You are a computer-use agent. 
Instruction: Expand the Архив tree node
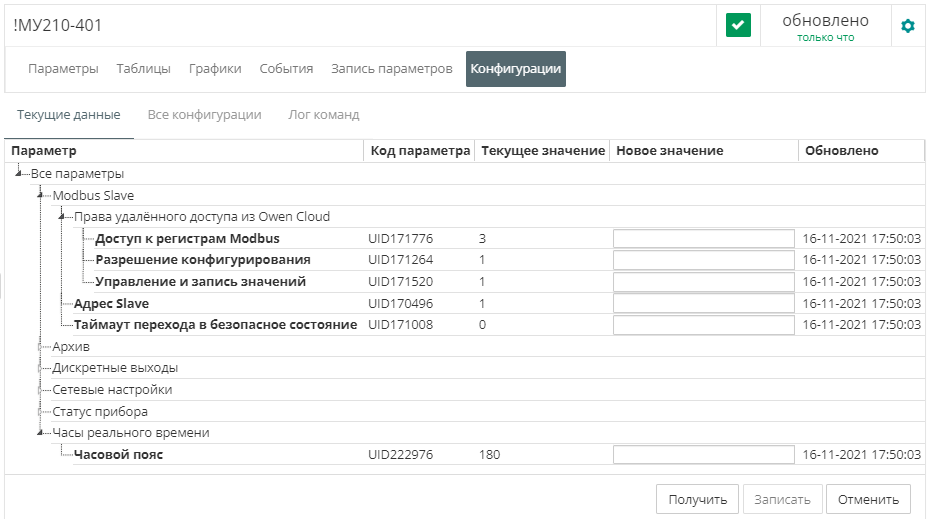[40, 347]
